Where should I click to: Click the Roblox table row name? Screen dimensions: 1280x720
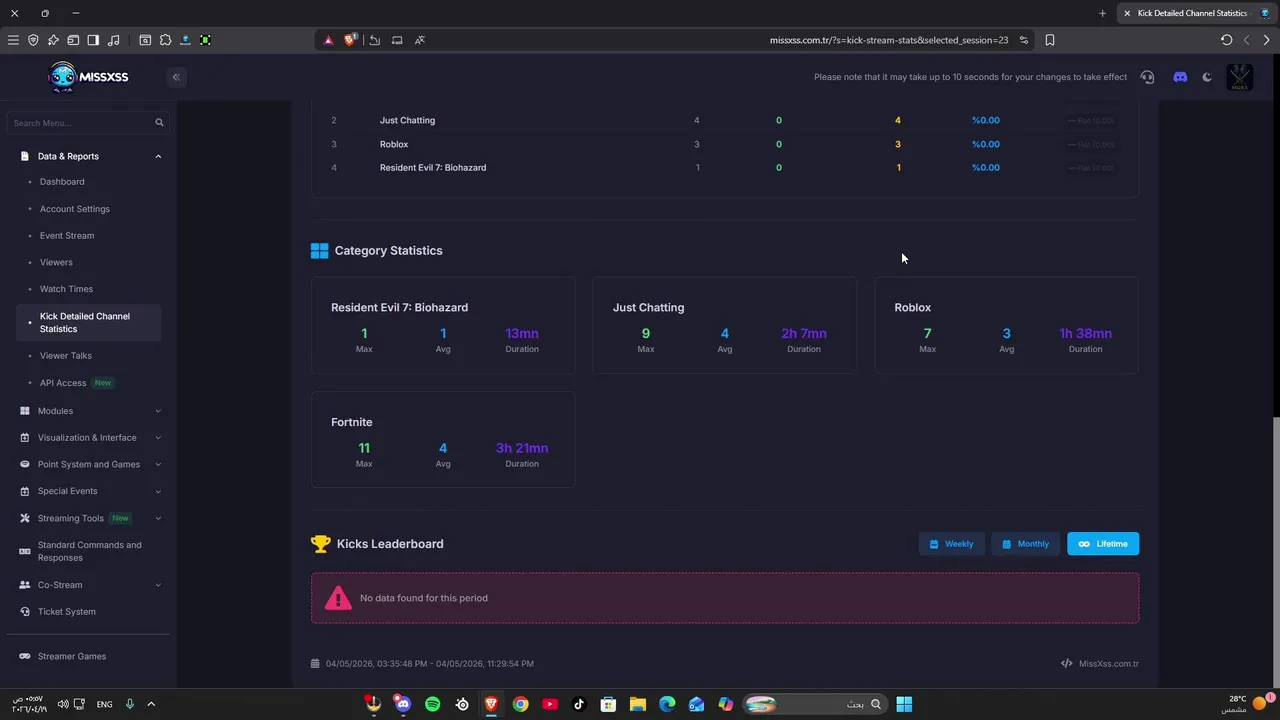(x=394, y=144)
